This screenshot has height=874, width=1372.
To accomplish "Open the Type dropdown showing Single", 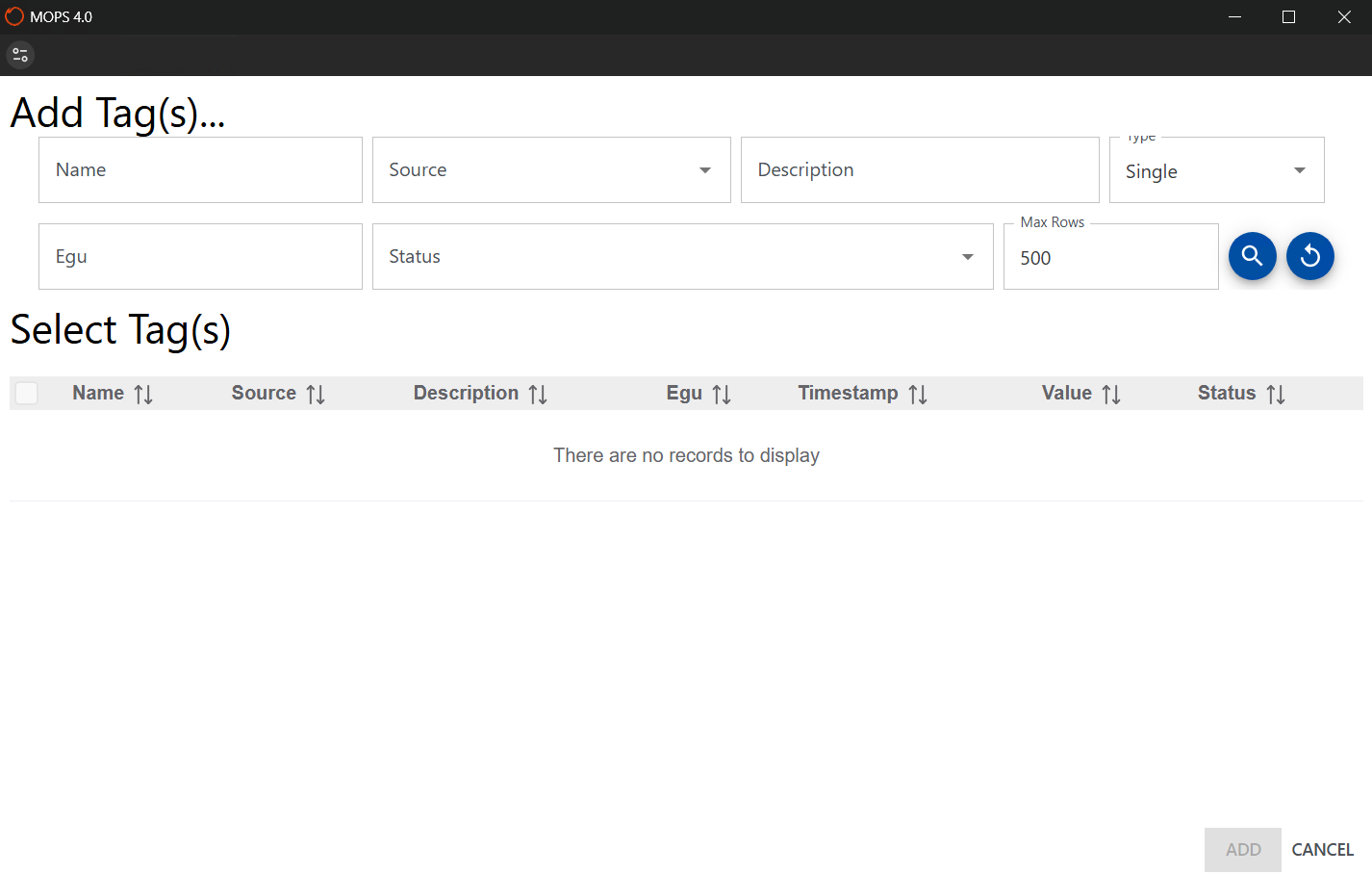I will (x=1298, y=169).
